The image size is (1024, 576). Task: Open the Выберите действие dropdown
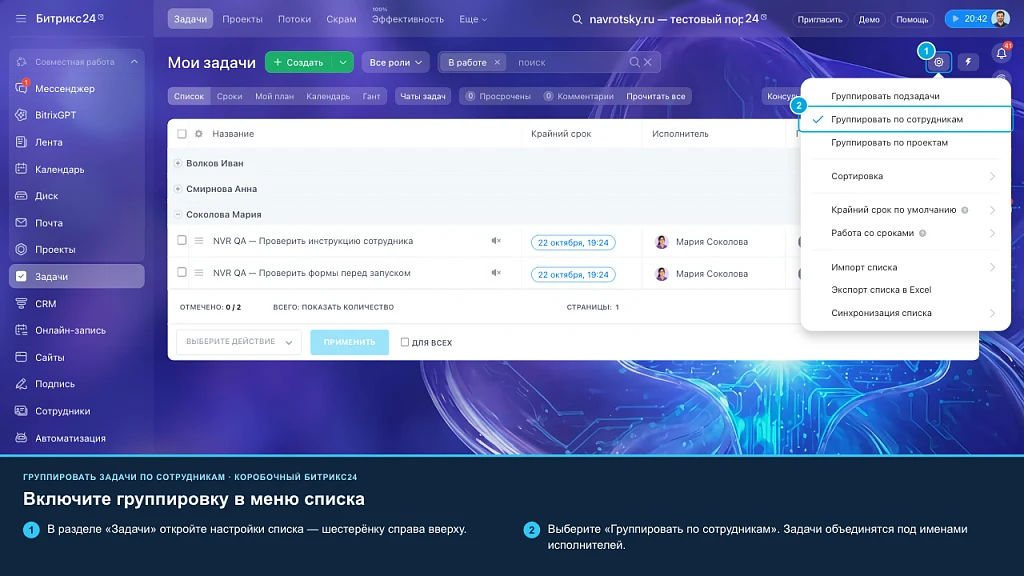coord(238,342)
